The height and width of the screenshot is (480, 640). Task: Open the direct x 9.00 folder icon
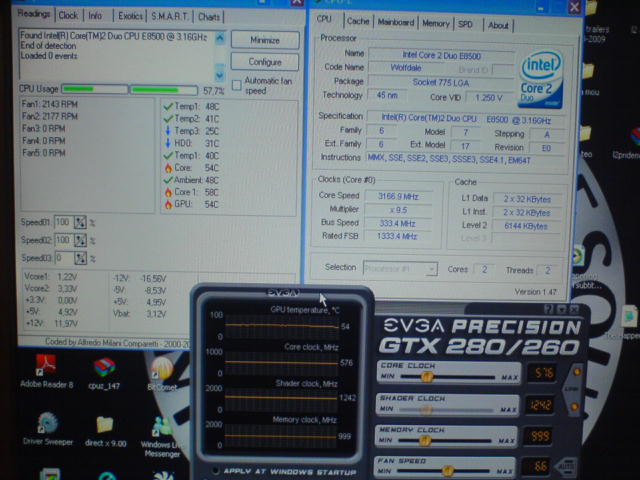pos(105,431)
